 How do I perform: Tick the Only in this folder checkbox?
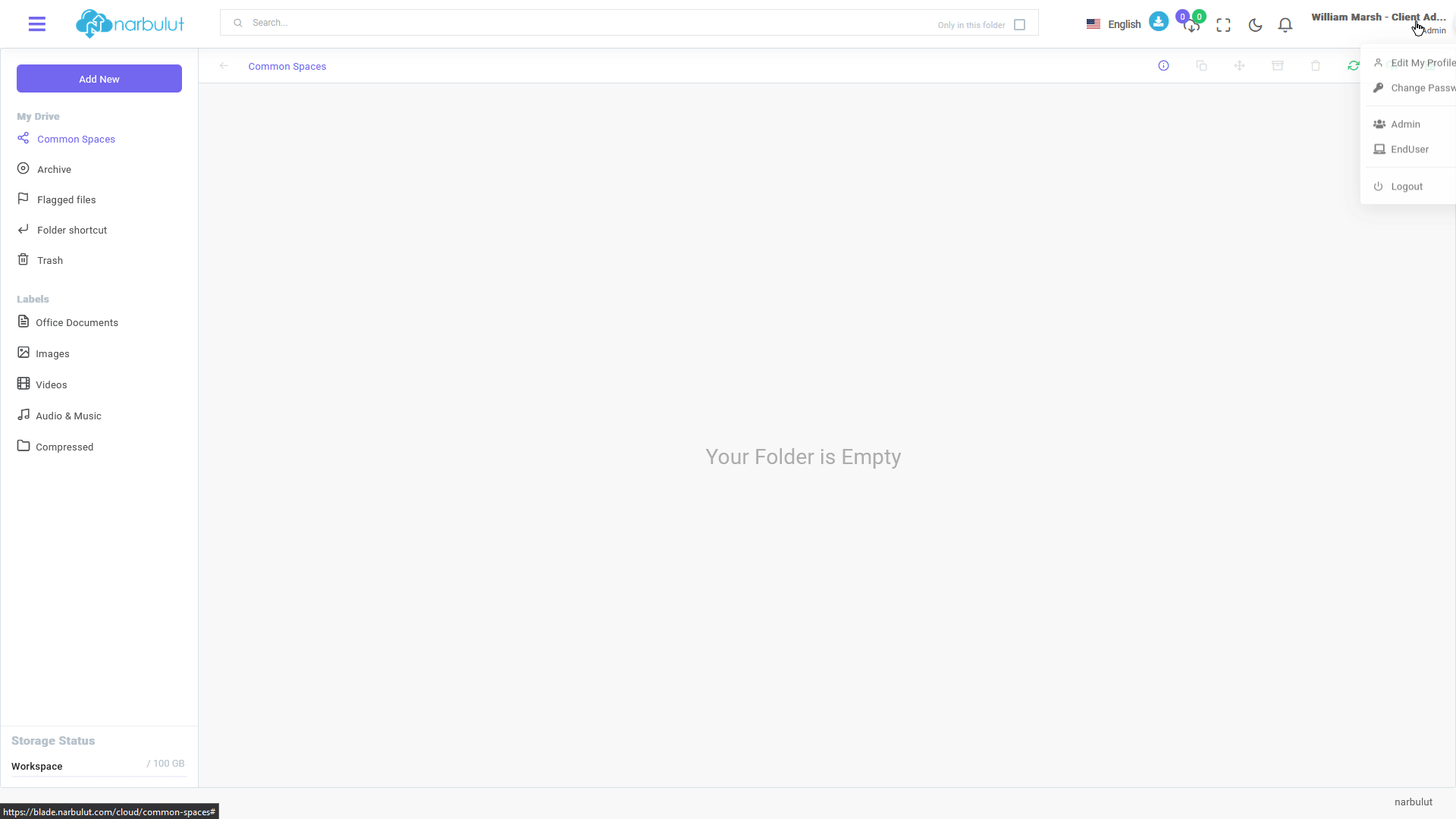tap(1020, 25)
